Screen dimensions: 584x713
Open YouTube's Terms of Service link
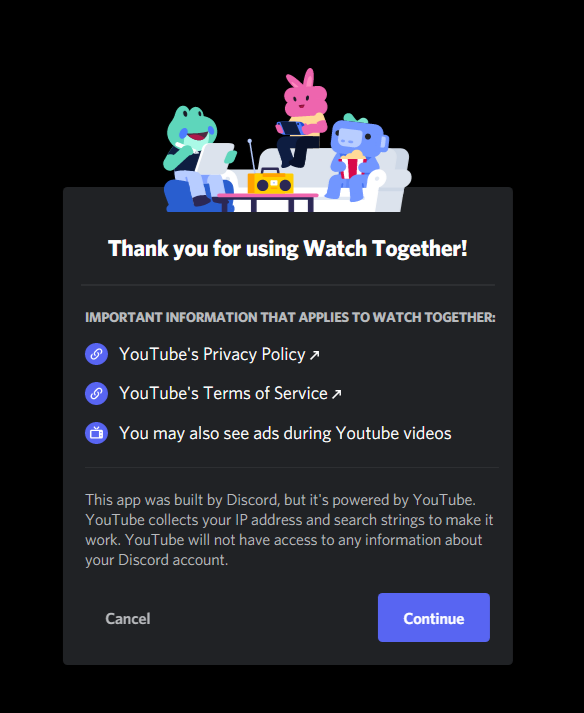tap(223, 393)
